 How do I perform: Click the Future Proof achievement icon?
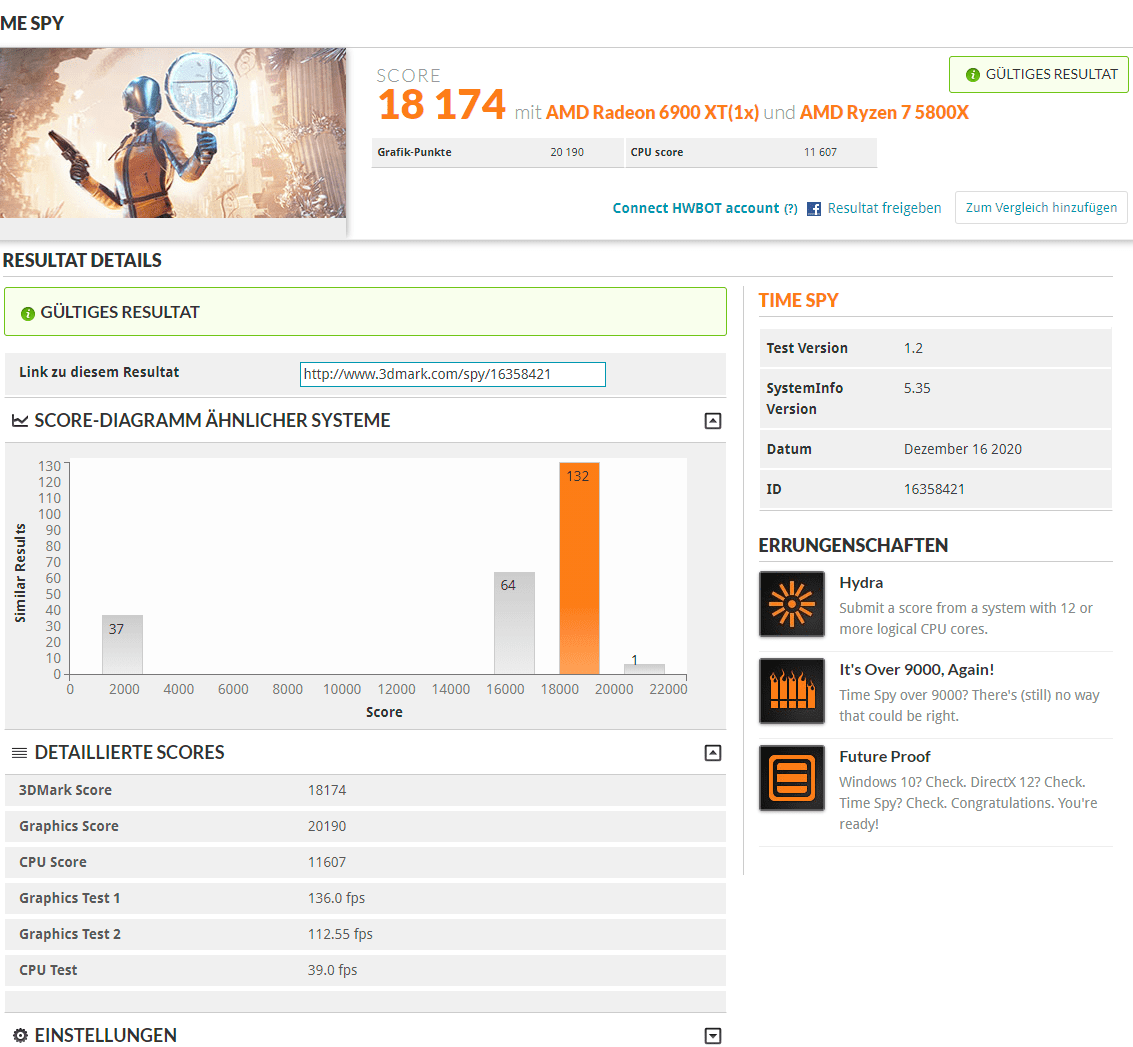[x=791, y=777]
